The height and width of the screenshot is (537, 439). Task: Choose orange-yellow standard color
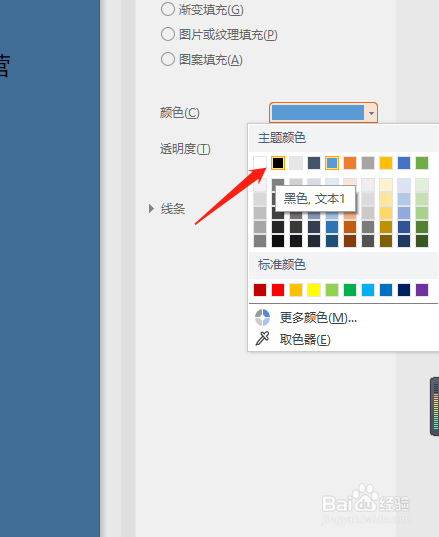pos(296,290)
